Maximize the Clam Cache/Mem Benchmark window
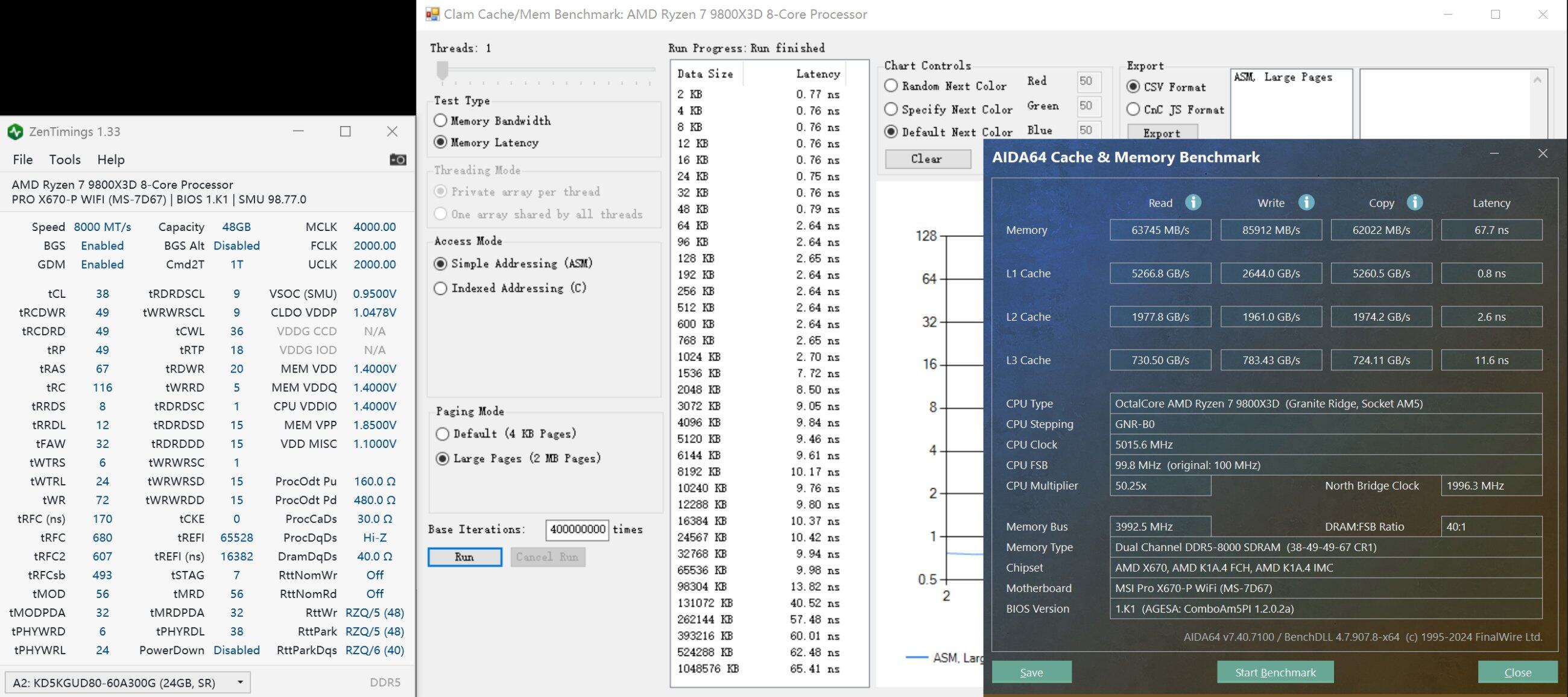Image resolution: width=1568 pixels, height=697 pixels. click(x=1495, y=14)
